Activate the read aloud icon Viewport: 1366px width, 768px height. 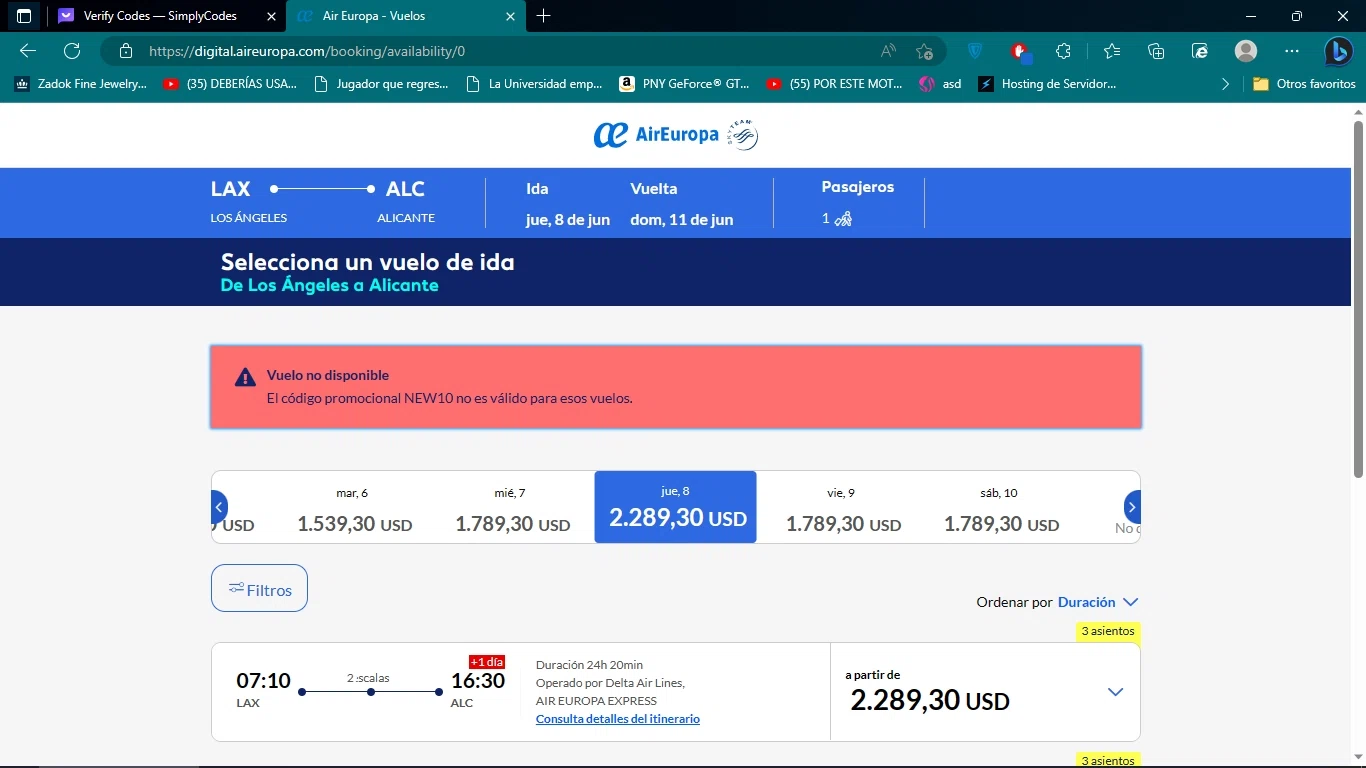point(888,51)
